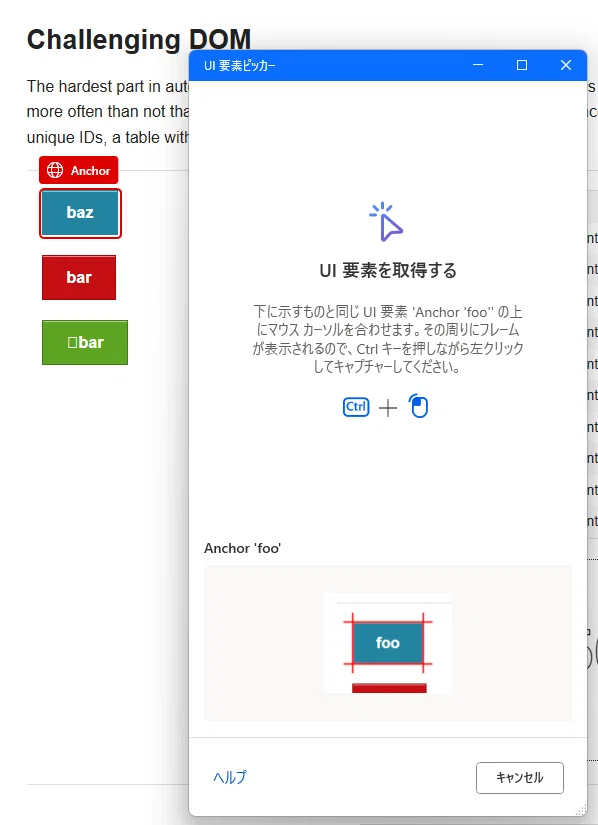Click the mouse left-click icon
Image resolution: width=598 pixels, height=825 pixels.
tap(419, 406)
